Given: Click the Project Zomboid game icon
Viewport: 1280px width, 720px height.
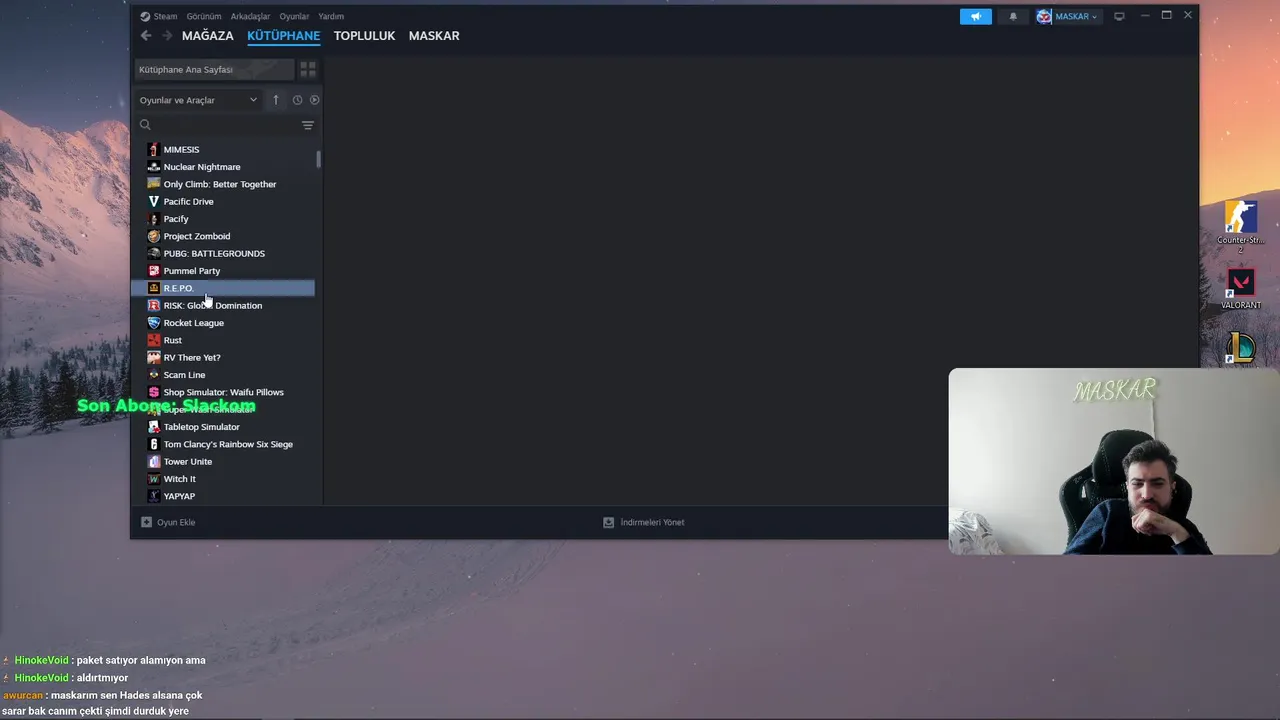Looking at the screenshot, I should (153, 236).
